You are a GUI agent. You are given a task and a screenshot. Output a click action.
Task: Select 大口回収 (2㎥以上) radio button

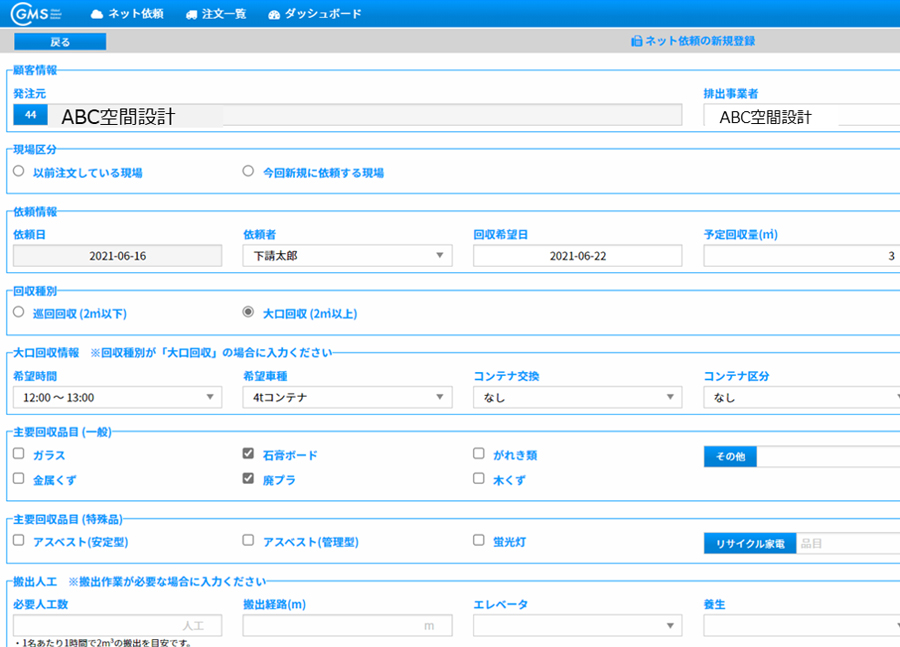248,312
